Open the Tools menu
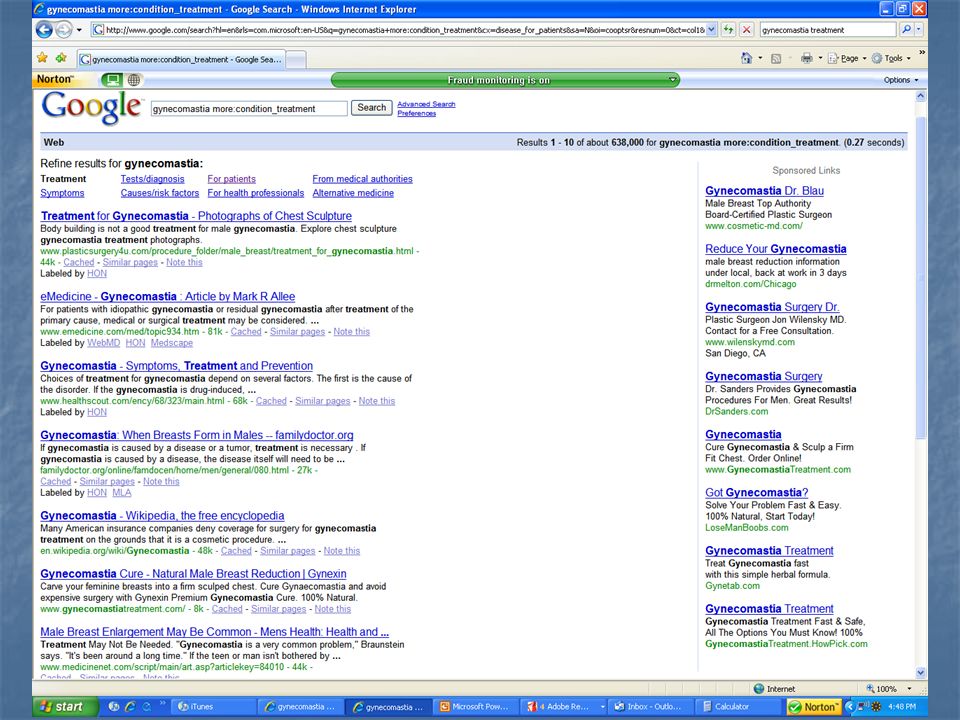This screenshot has width=960, height=720. point(891,58)
